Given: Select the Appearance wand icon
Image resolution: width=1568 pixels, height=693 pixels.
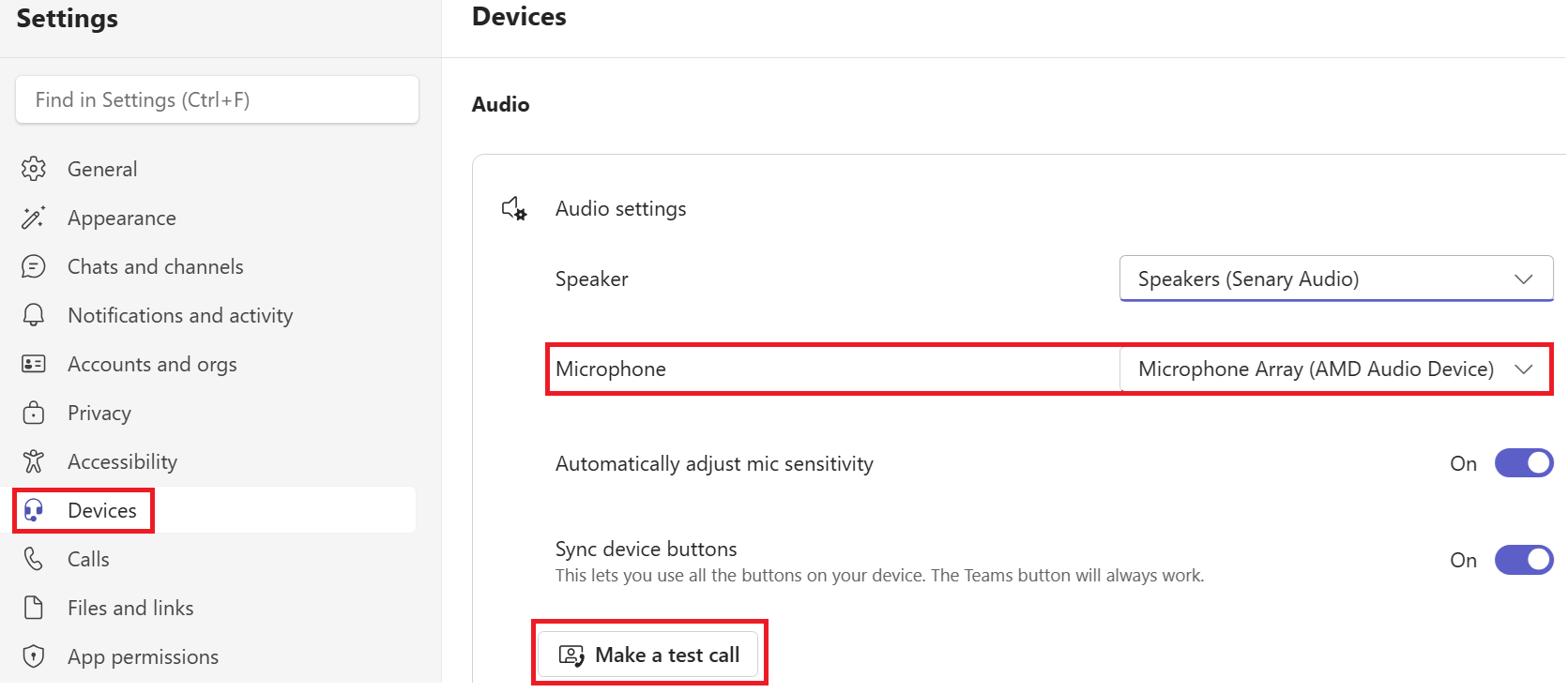Looking at the screenshot, I should click(x=34, y=218).
